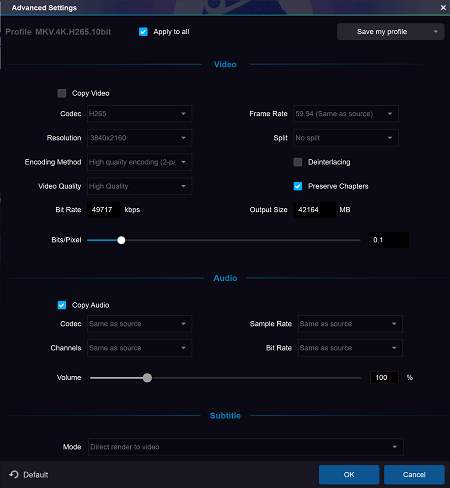Click the Bits/Pixel value field
This screenshot has height=488, width=450.
[388, 240]
